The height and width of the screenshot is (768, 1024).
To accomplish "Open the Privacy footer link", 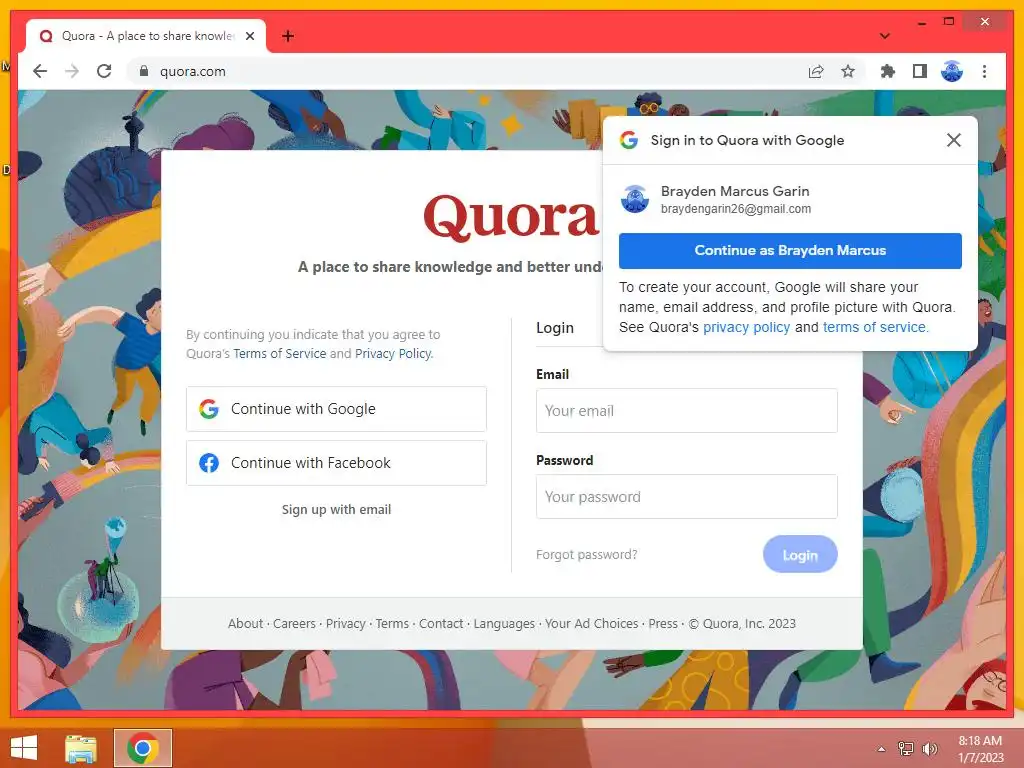I will tap(345, 624).
